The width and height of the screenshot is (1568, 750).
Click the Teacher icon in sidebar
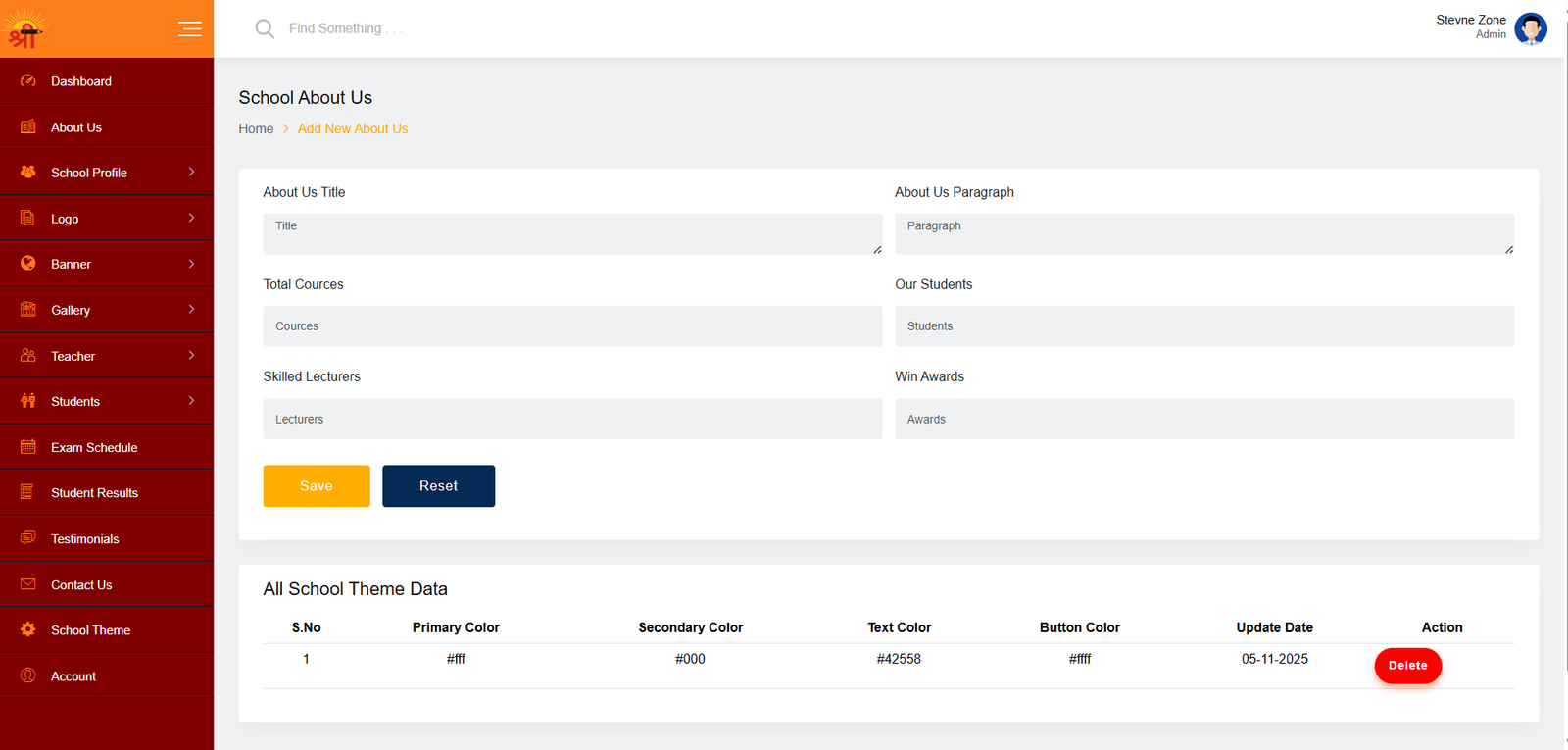28,355
